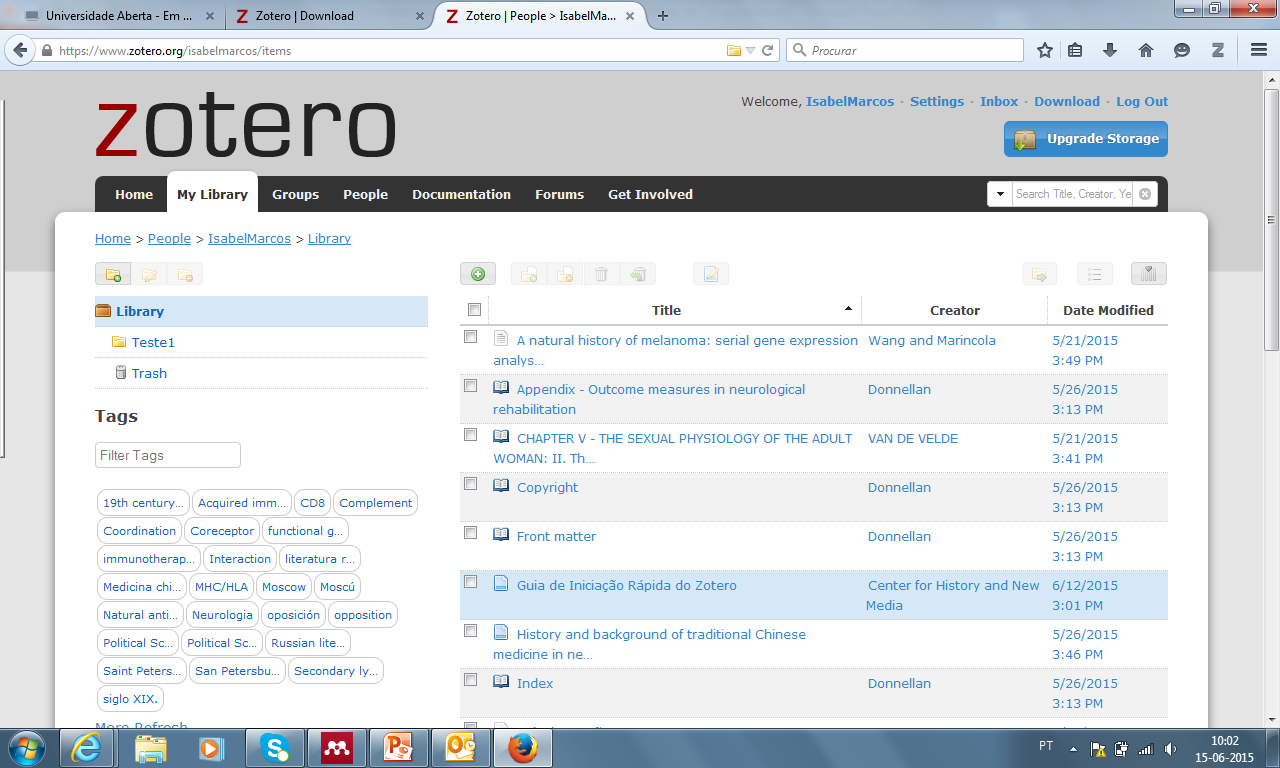Viewport: 1280px width, 768px height.
Task: Go to the Home nav tab
Action: 134,195
